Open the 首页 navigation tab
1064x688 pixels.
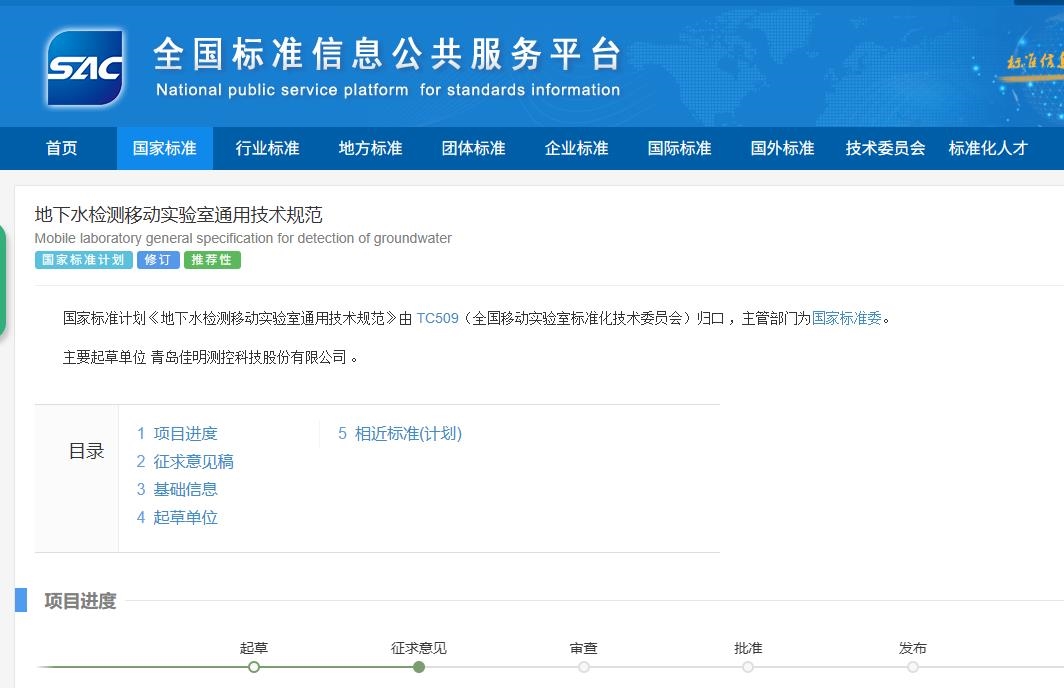click(x=62, y=148)
